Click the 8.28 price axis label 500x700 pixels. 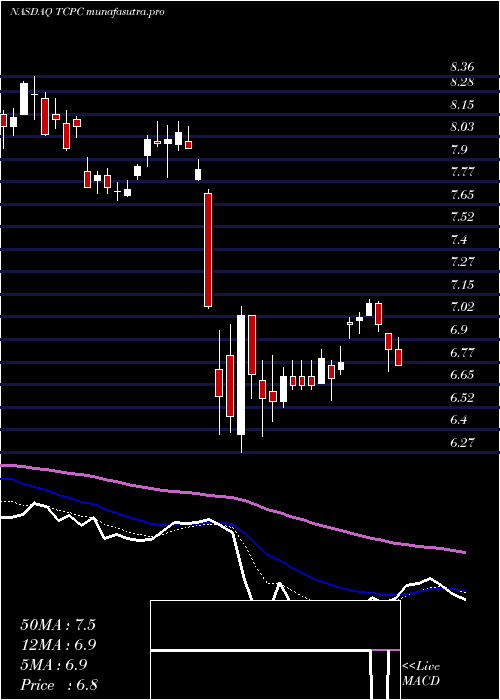point(462,82)
